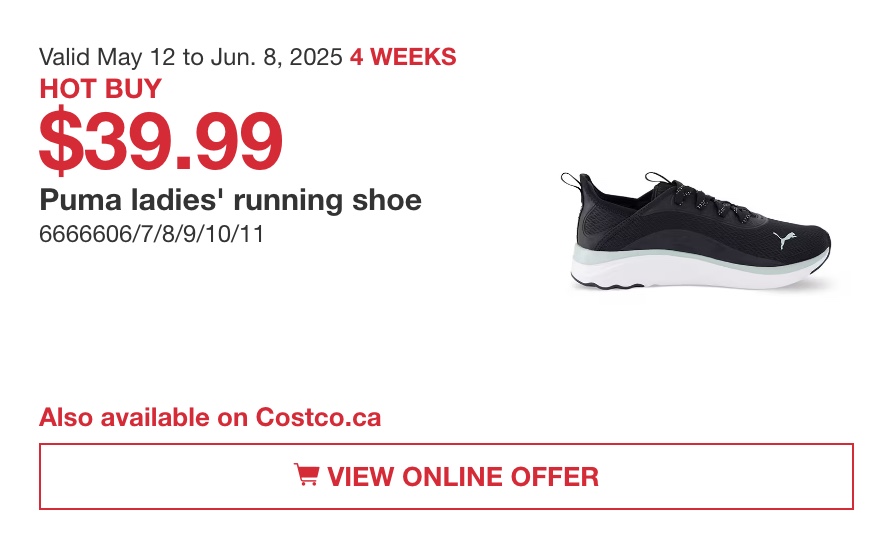The height and width of the screenshot is (546, 888).
Task: Click the Jun. 8, 2025 end date
Action: 276,57
